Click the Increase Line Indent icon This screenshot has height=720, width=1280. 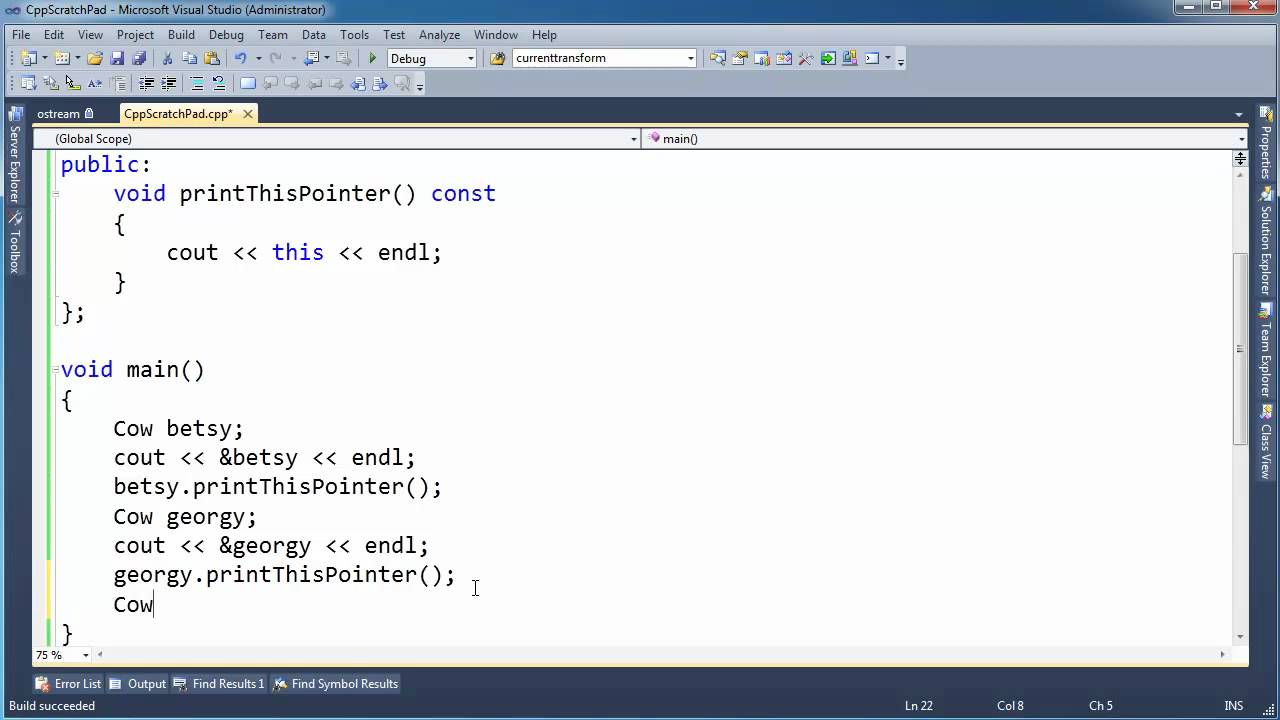(168, 83)
